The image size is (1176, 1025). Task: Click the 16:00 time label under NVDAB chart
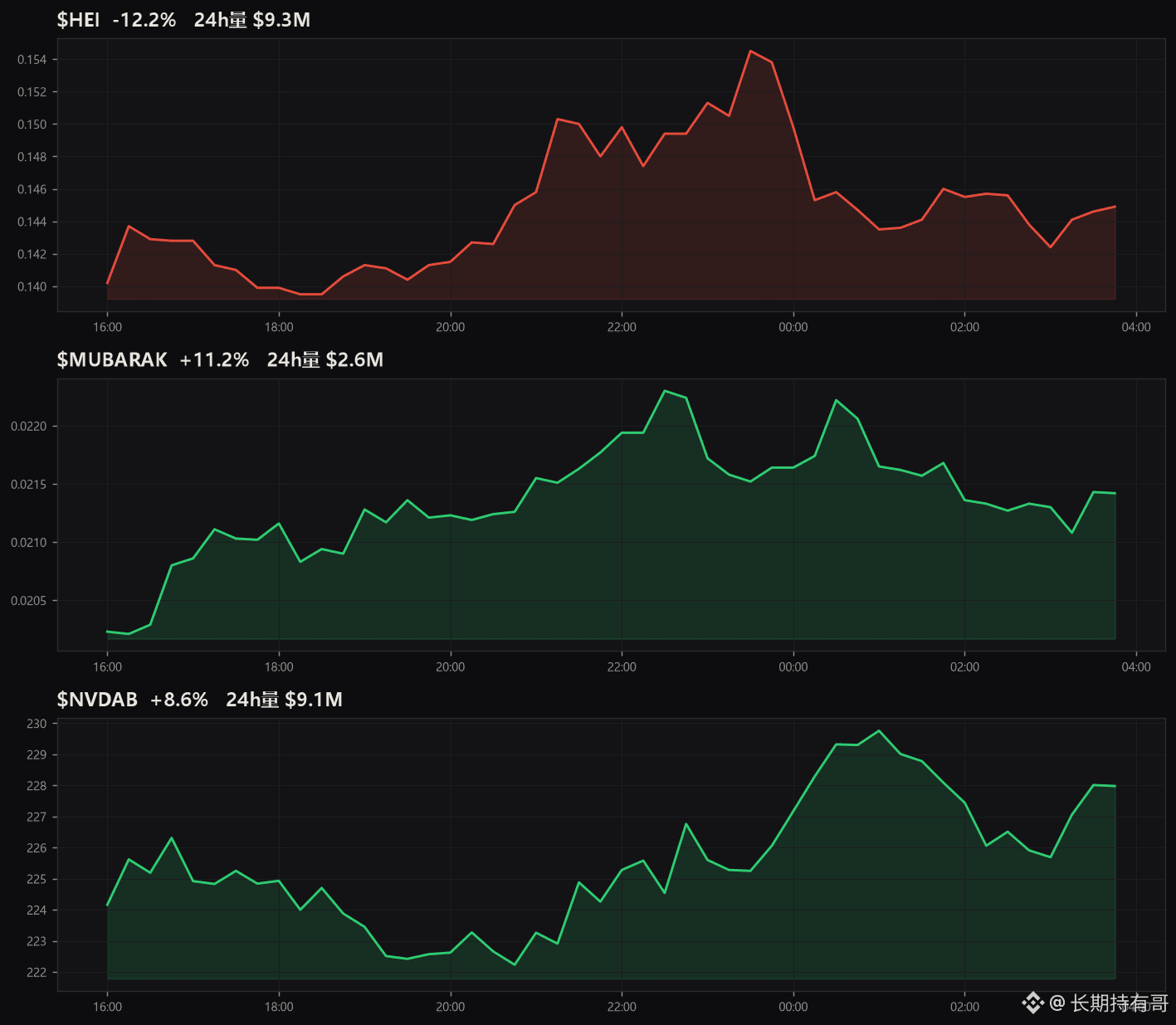pyautogui.click(x=108, y=1007)
